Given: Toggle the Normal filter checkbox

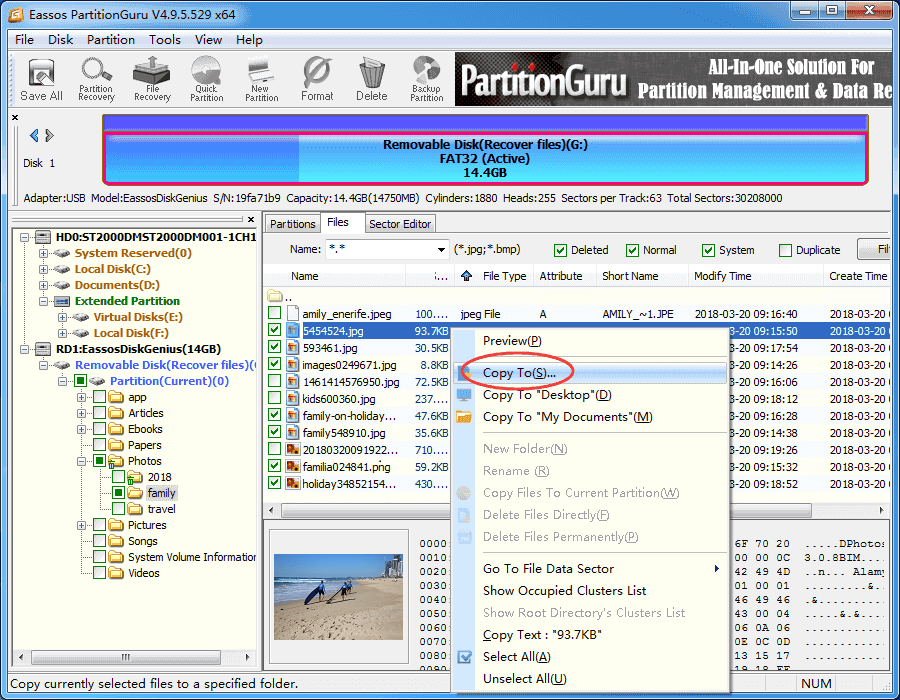Looking at the screenshot, I should click(x=633, y=250).
